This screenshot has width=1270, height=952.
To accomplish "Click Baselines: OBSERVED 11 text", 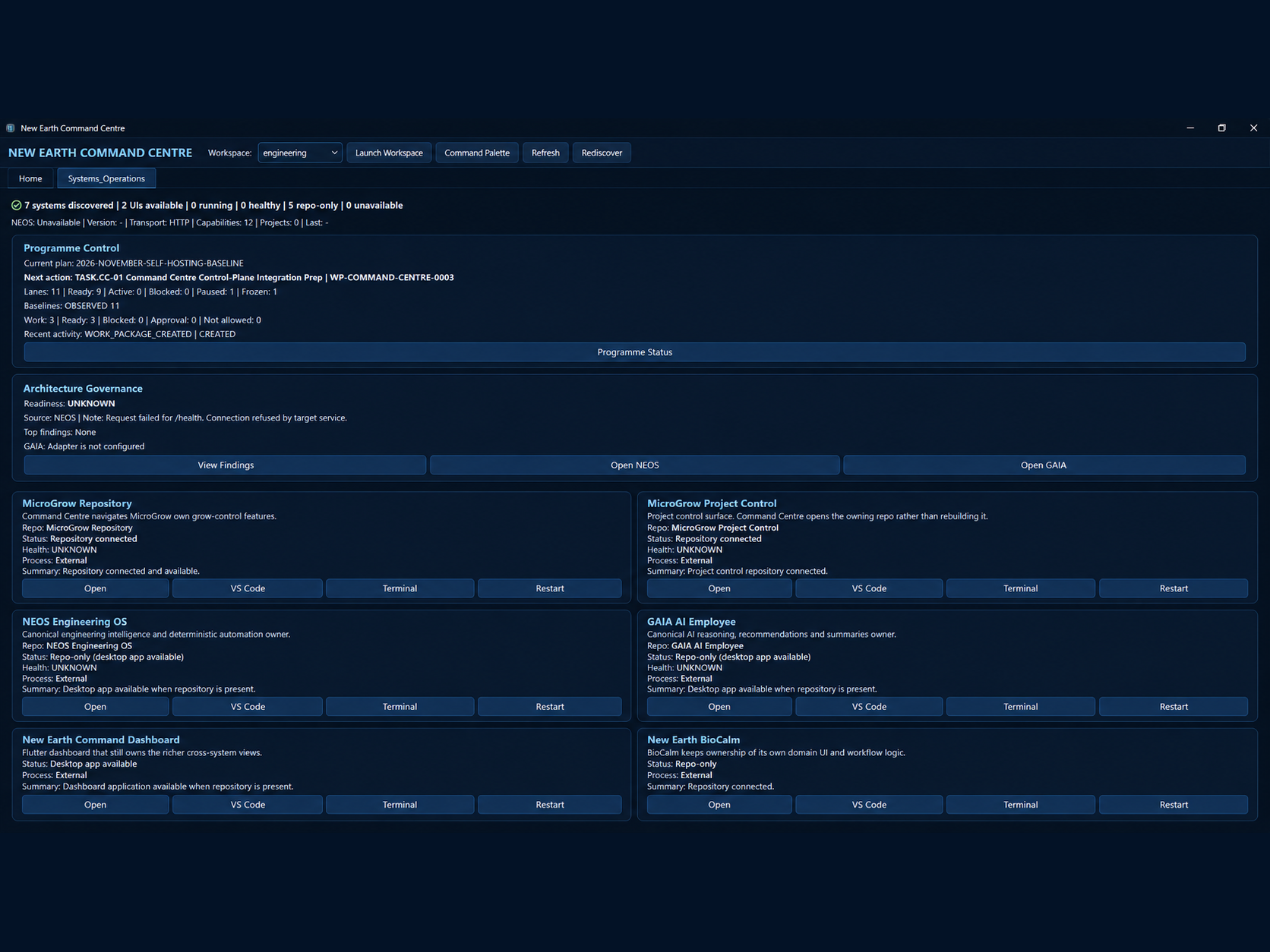I will (x=71, y=306).
